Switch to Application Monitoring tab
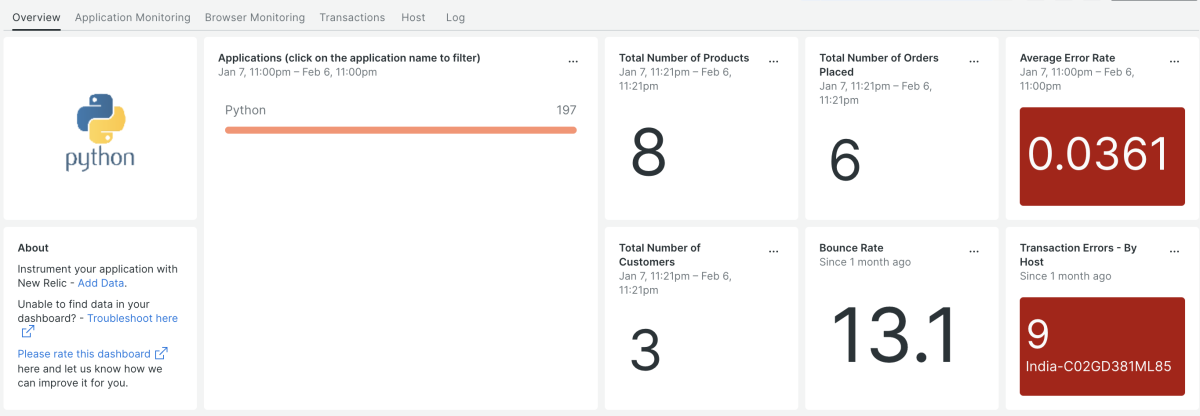This screenshot has height=416, width=1200. 132,17
